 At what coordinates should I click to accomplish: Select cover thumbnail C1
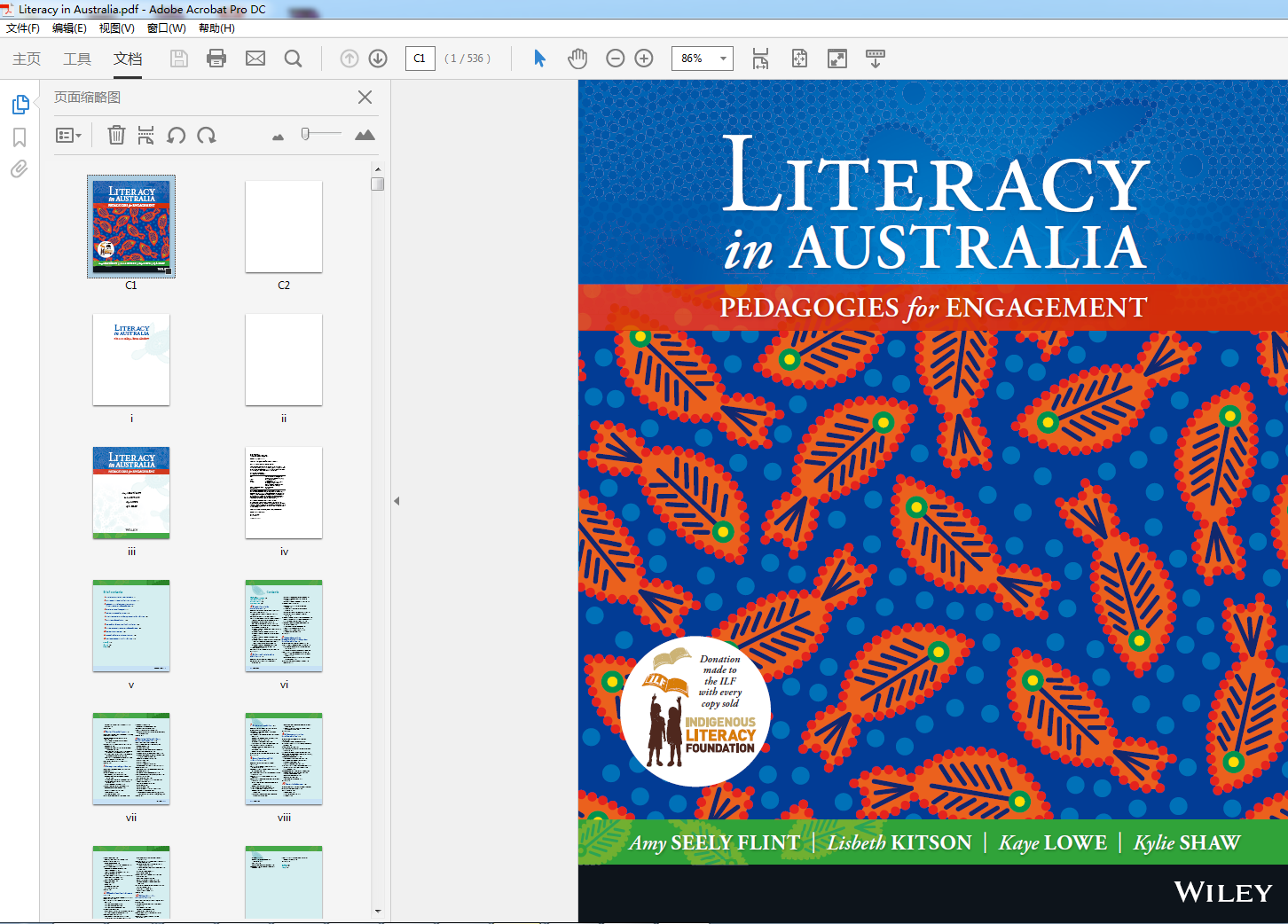click(131, 226)
